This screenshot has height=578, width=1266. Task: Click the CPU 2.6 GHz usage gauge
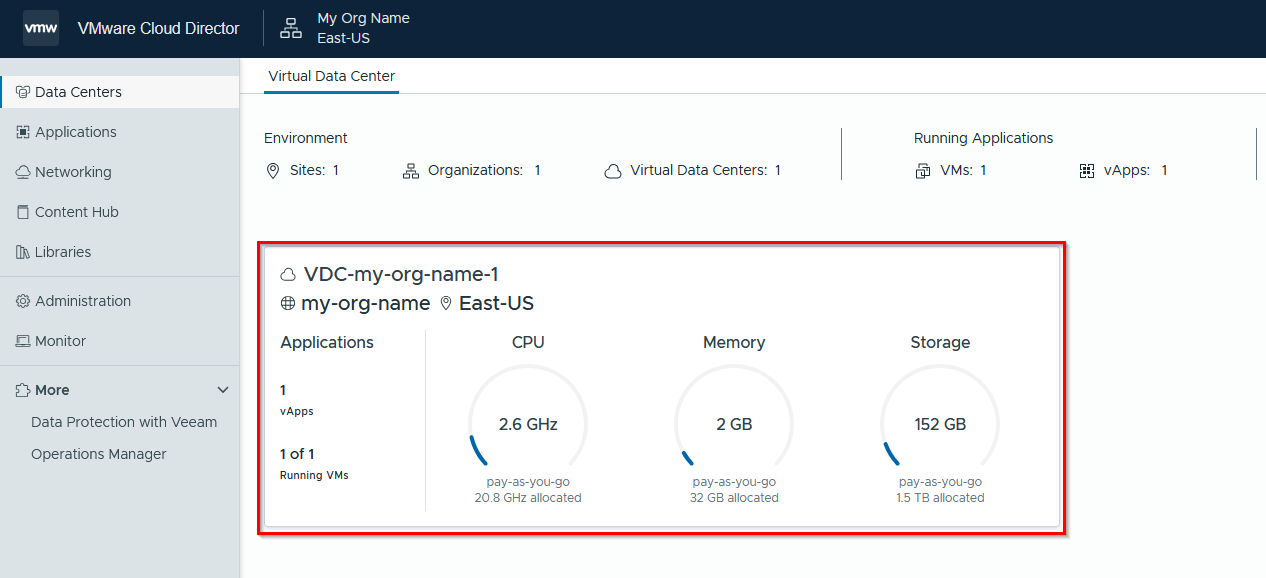(528, 424)
